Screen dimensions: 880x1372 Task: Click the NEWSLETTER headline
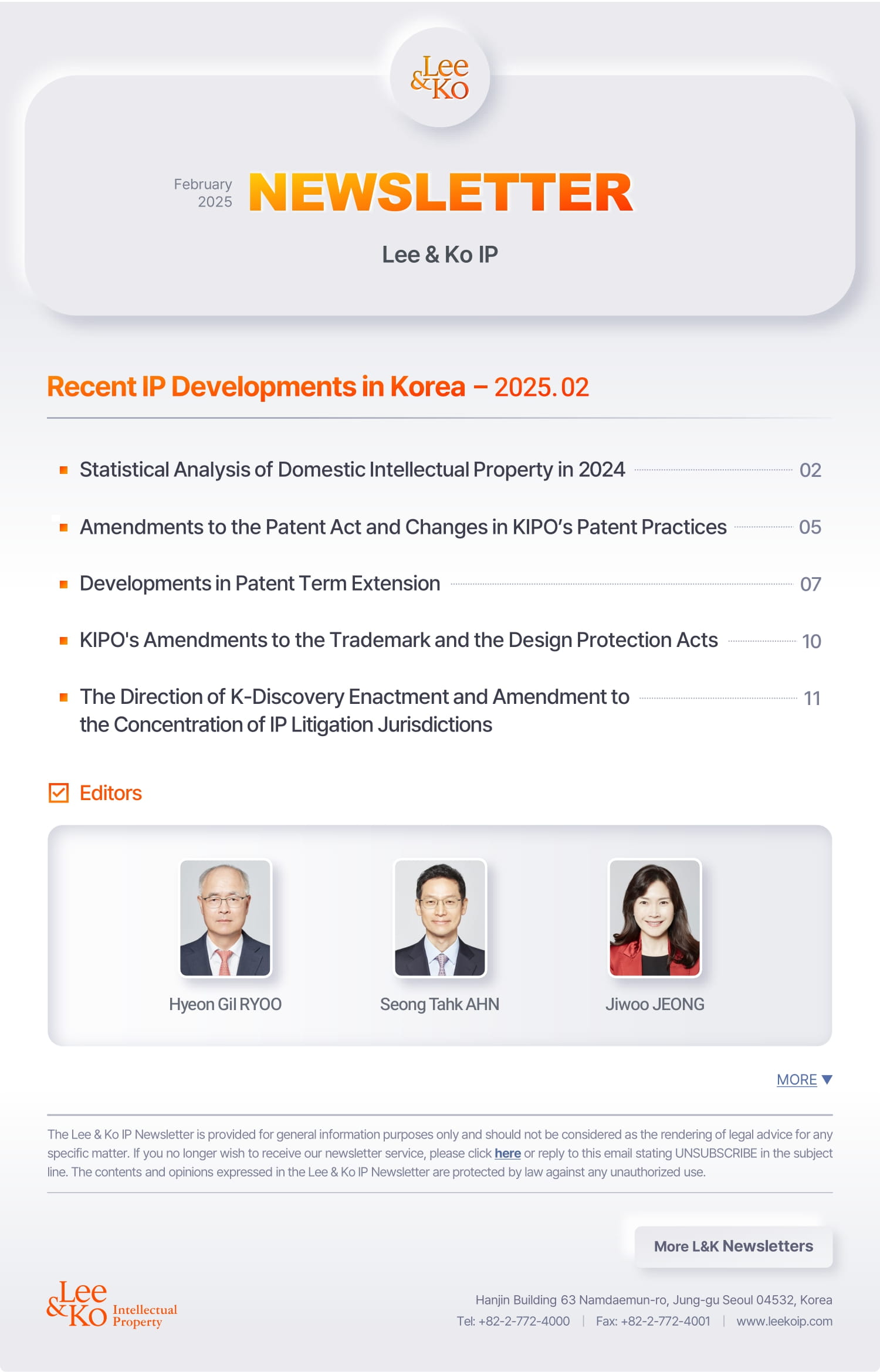tap(441, 192)
